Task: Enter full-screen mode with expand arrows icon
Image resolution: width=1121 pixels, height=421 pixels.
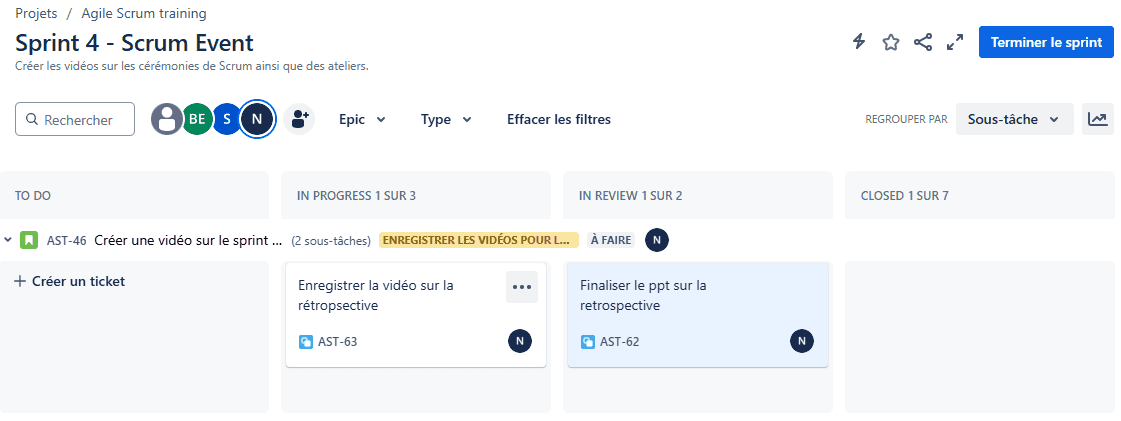Action: click(x=954, y=42)
